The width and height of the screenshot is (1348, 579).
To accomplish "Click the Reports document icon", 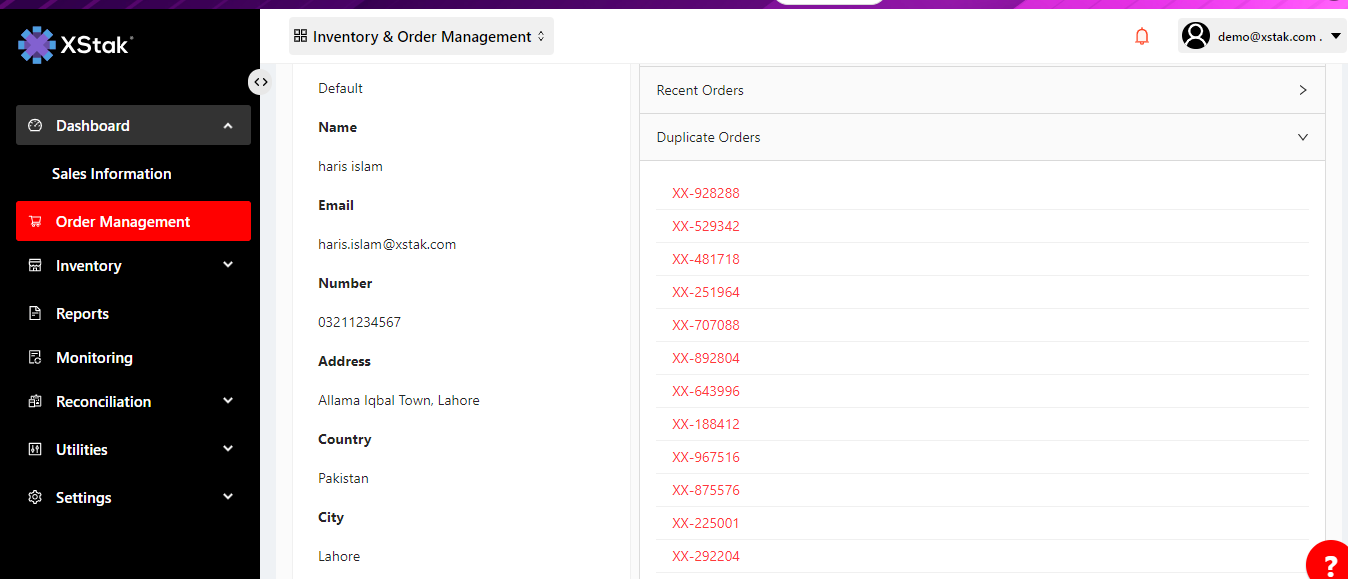I will point(35,314).
